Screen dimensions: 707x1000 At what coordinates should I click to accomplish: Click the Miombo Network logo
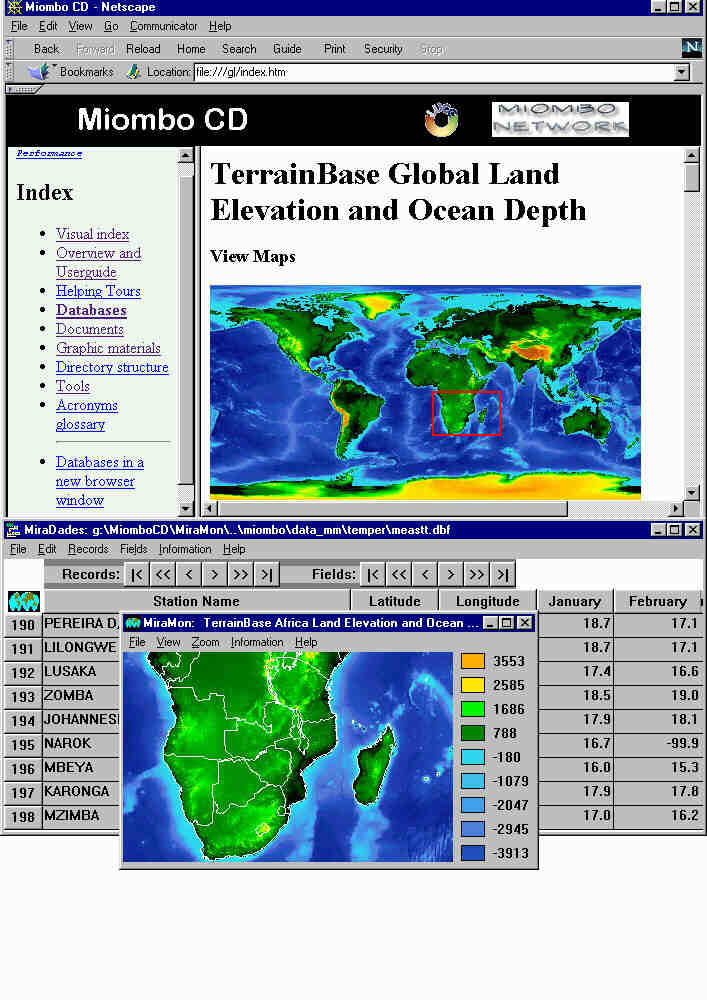(x=560, y=119)
